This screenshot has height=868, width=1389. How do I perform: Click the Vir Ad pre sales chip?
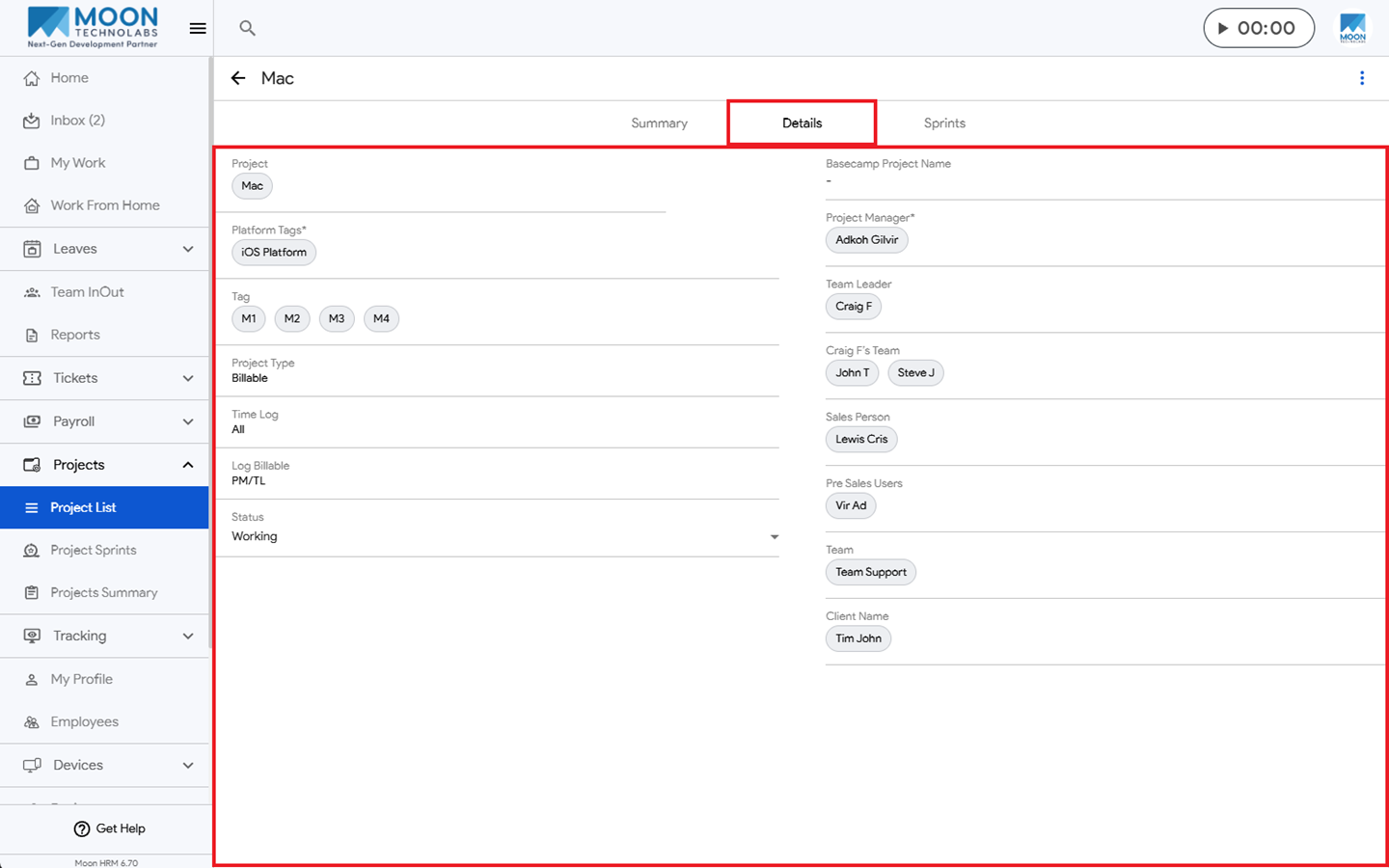point(851,506)
